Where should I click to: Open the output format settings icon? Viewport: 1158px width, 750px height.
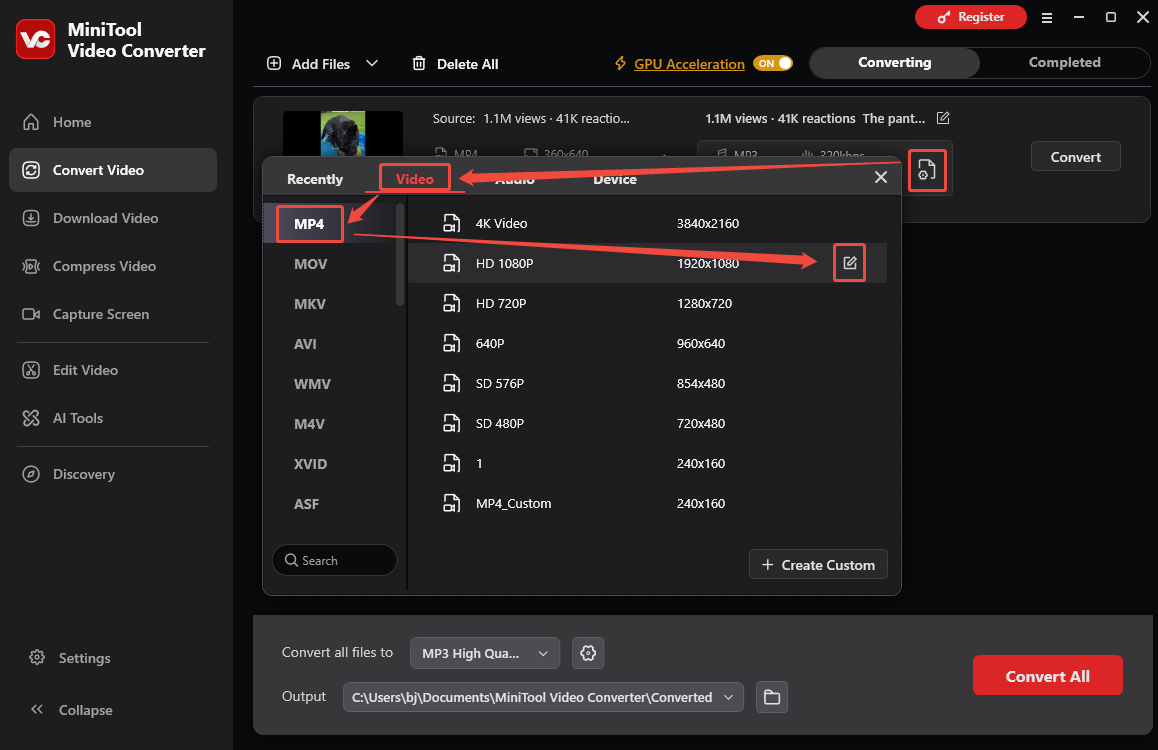click(x=927, y=171)
